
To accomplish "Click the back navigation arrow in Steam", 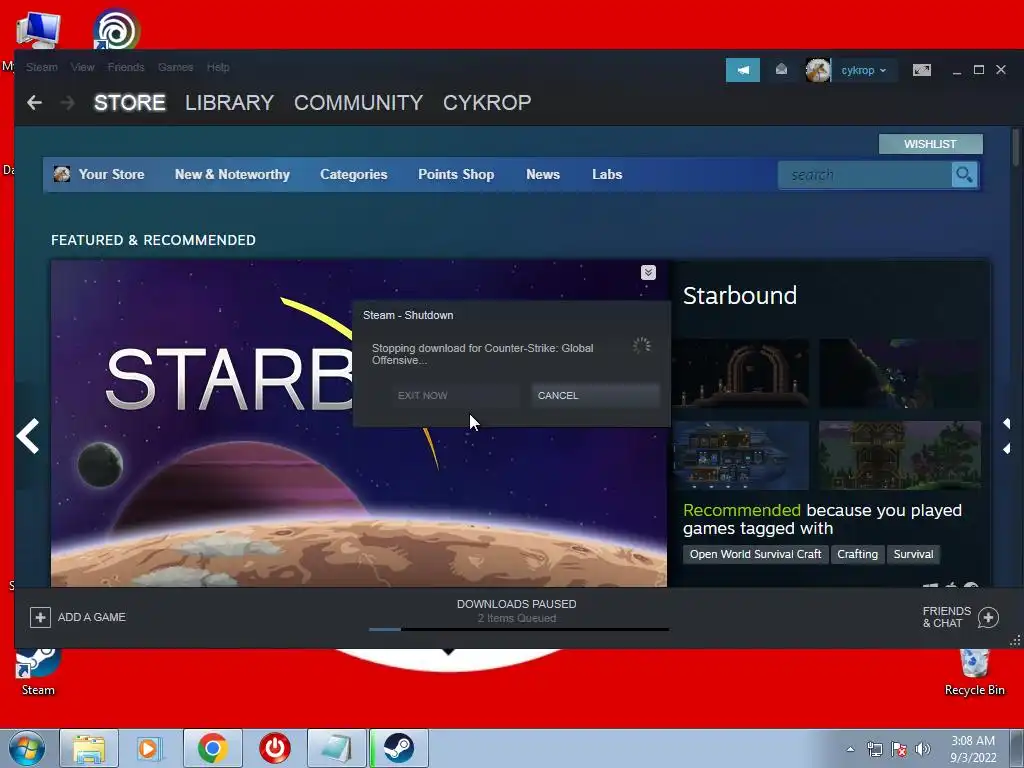I will click(x=35, y=103).
